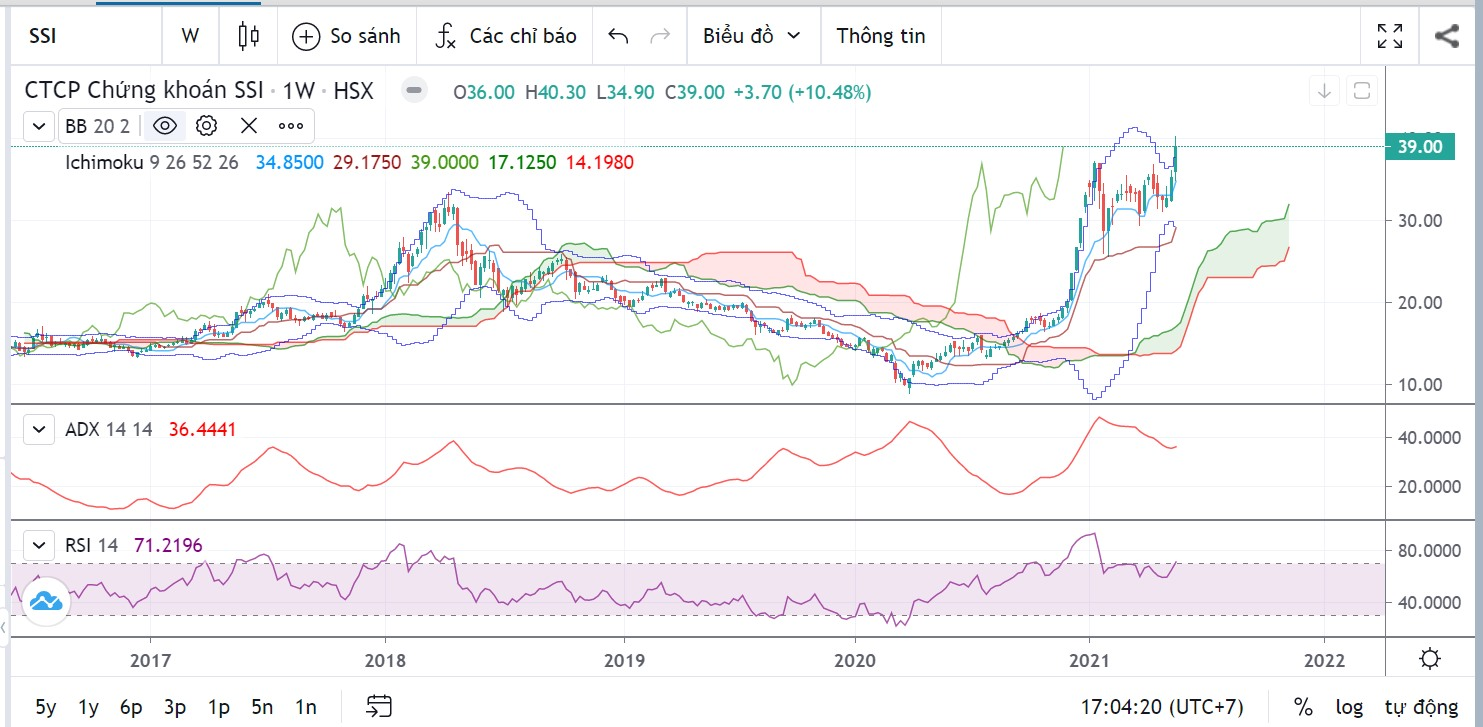
Task: Open more options for BB indicator
Action: [291, 126]
